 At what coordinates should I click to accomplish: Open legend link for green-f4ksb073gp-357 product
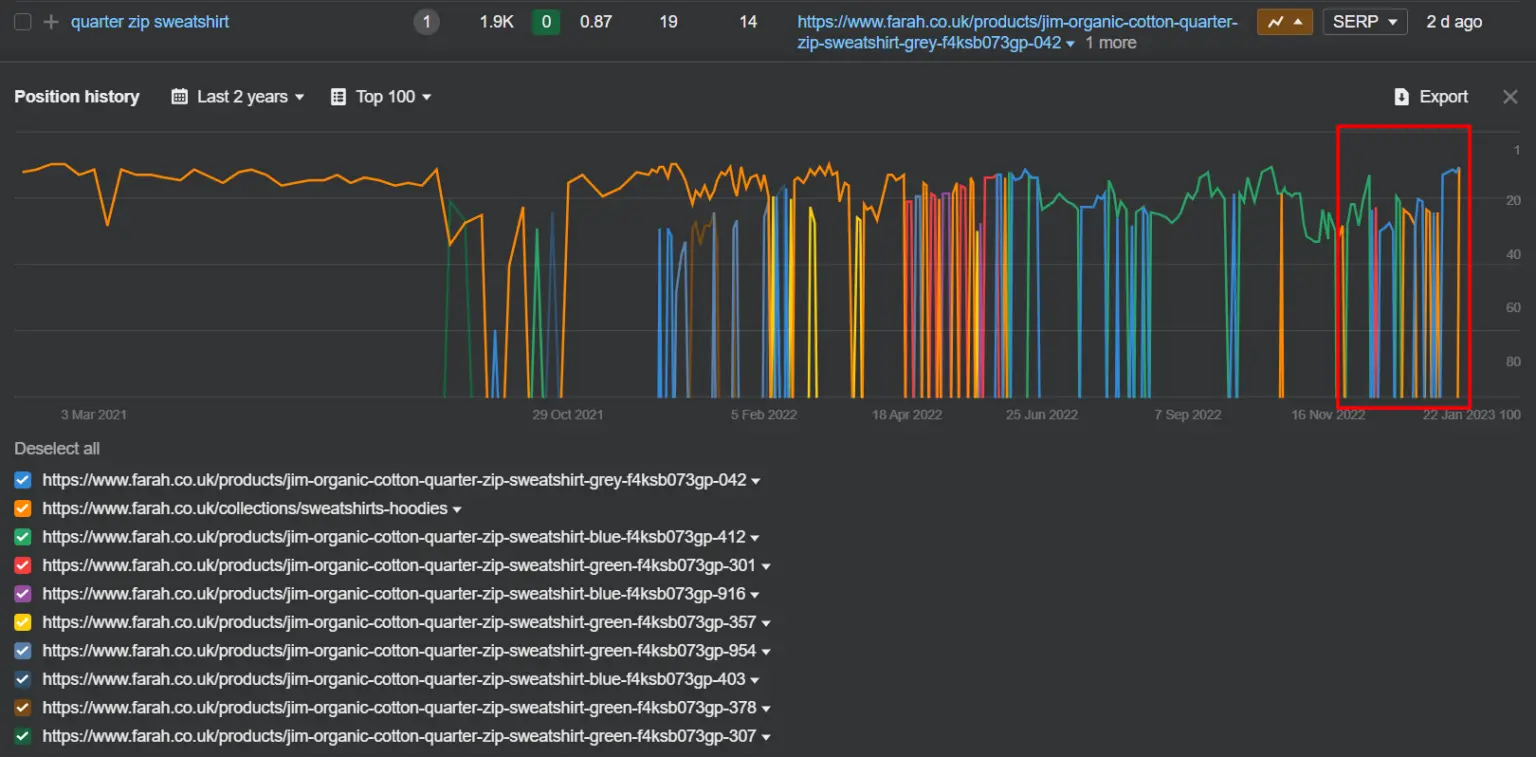pos(399,622)
